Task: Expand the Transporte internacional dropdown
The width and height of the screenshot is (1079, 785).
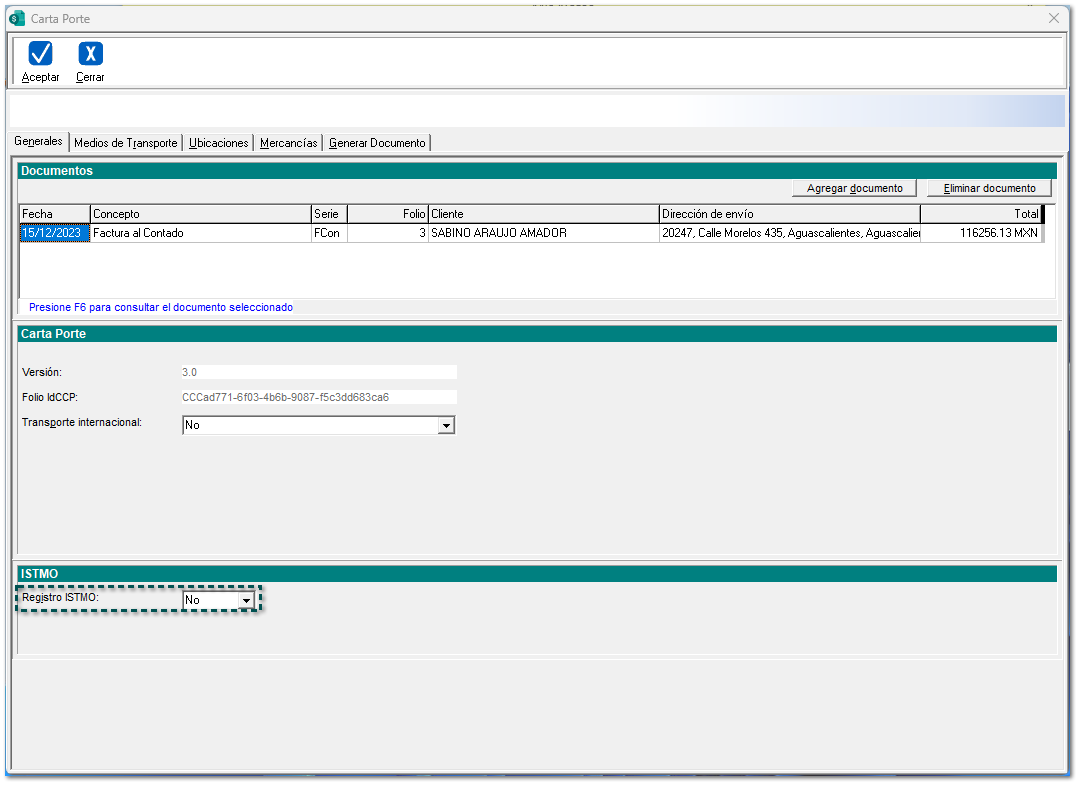Action: click(x=447, y=426)
